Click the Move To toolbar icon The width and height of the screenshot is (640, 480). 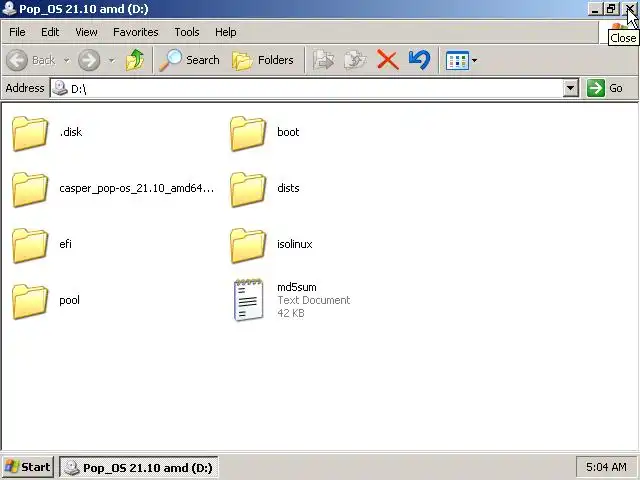click(323, 60)
